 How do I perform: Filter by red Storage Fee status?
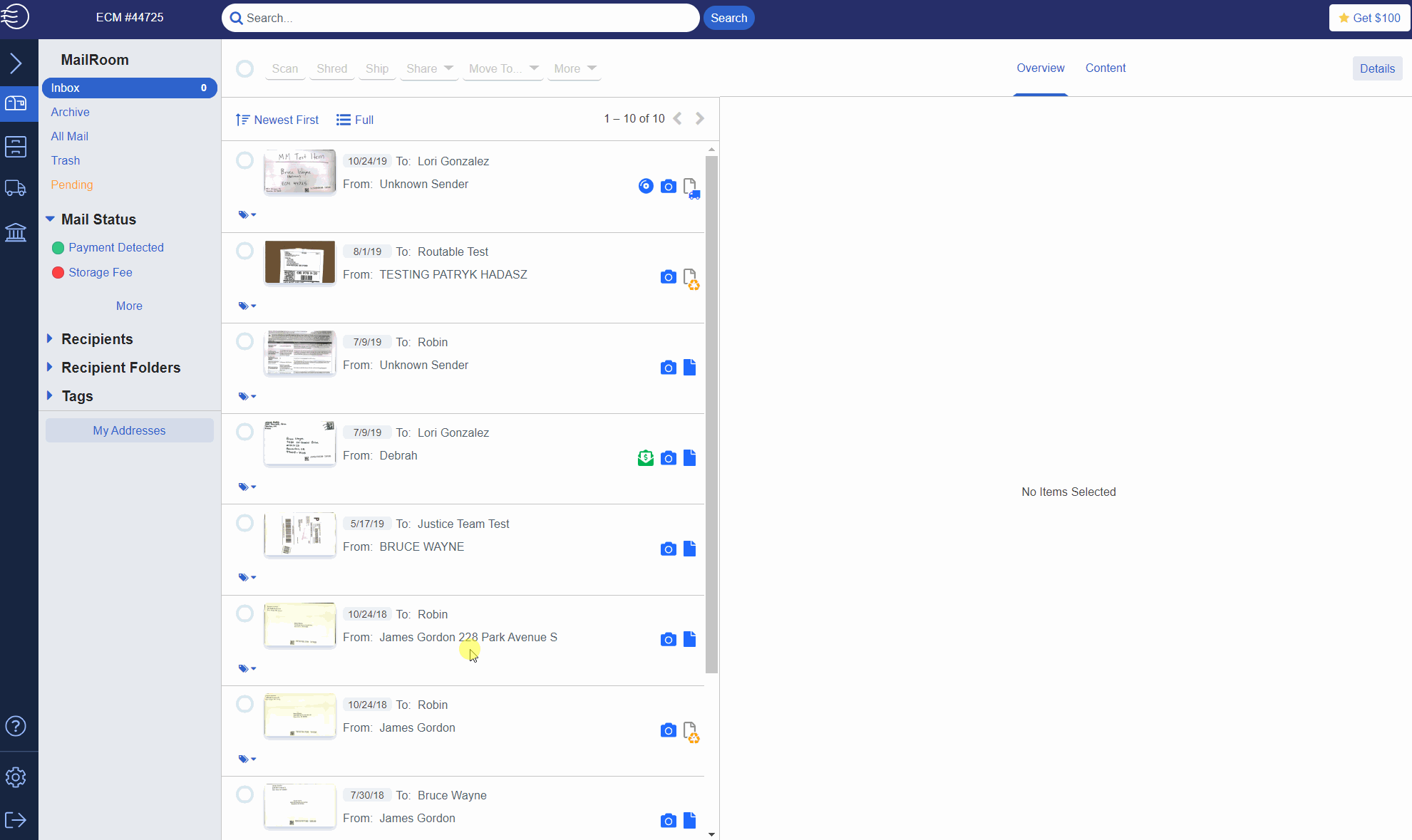(92, 272)
